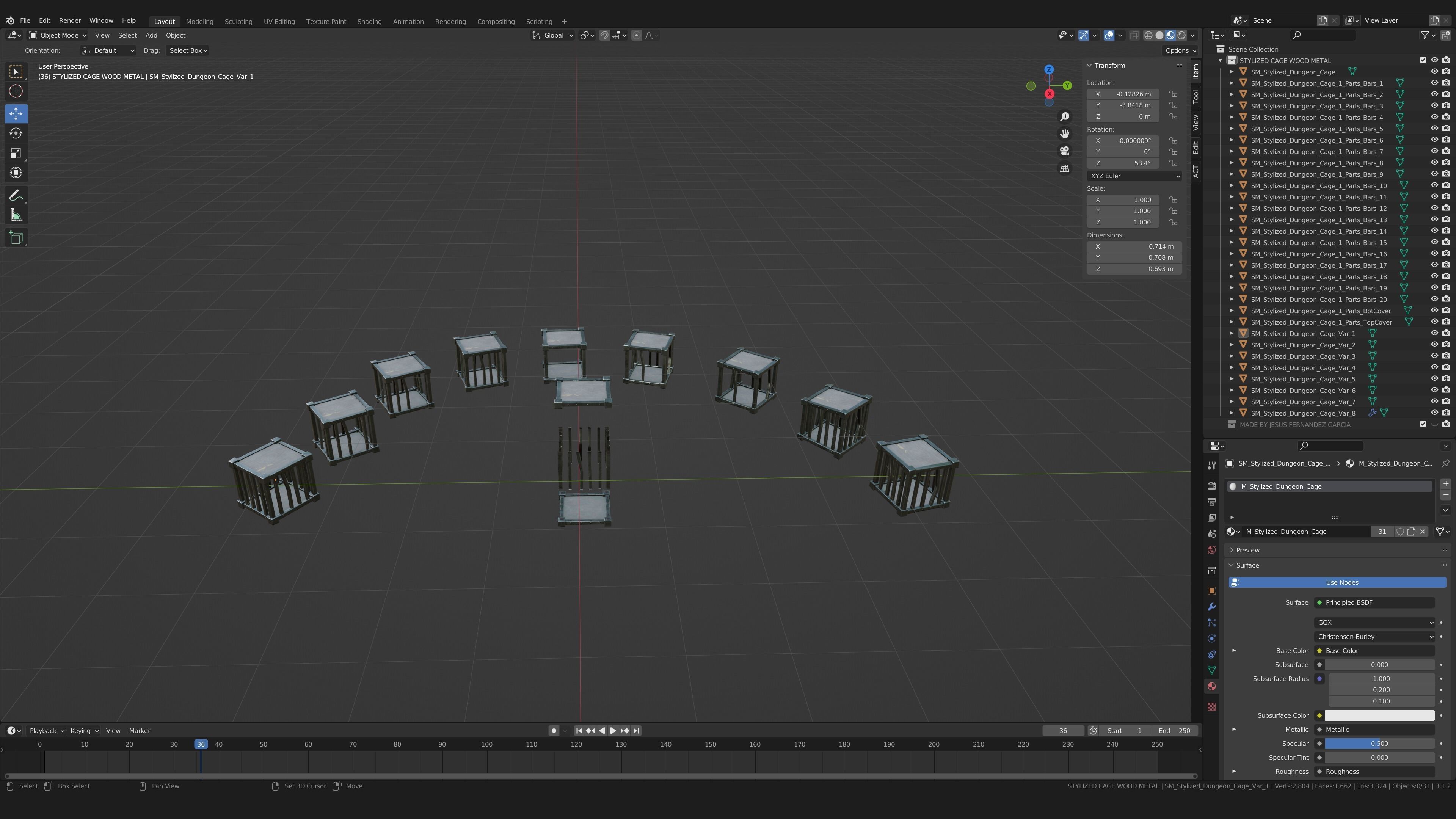1456x819 pixels.
Task: Toggle camera view icon in viewport
Action: coord(1064,152)
